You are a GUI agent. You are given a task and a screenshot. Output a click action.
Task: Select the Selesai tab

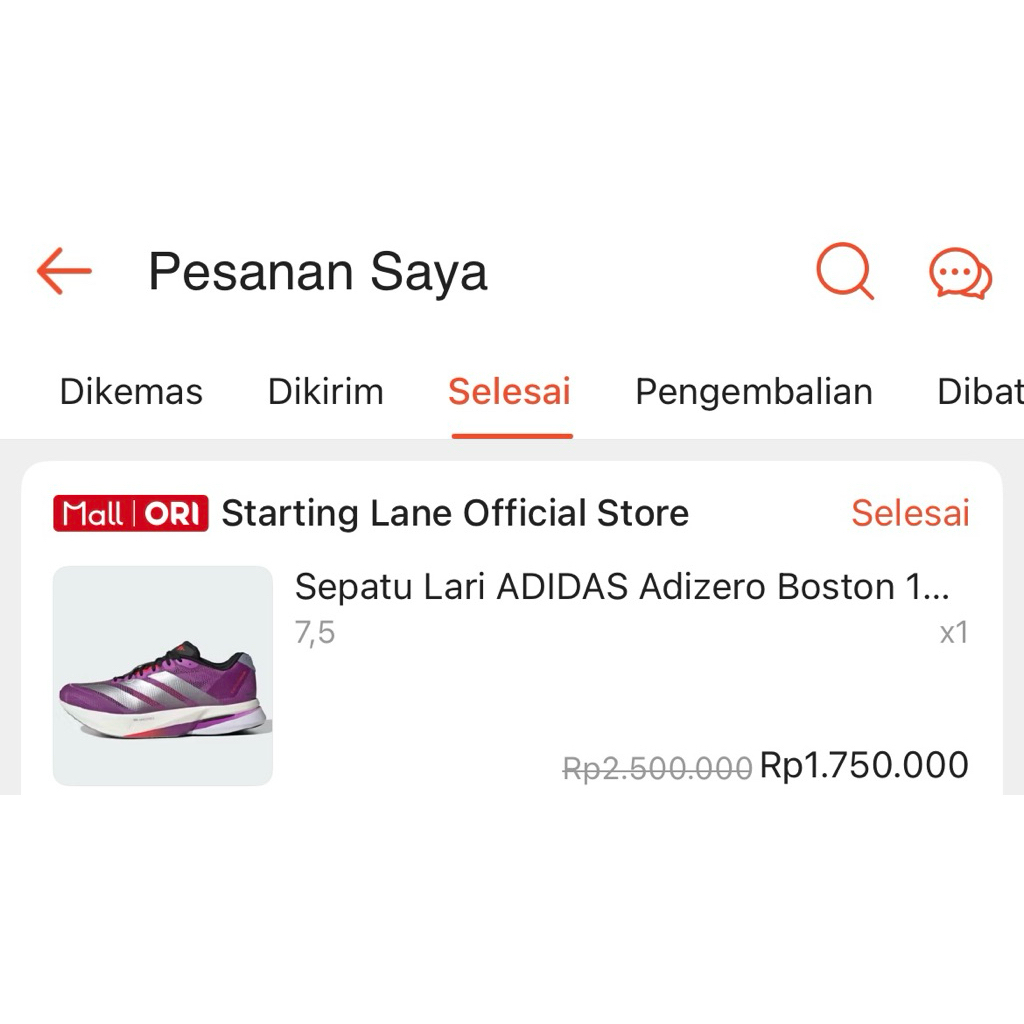coord(510,391)
